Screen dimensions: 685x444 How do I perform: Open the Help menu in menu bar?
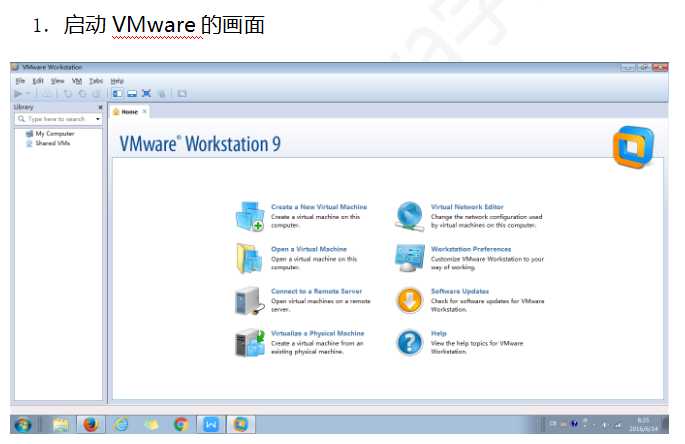(x=117, y=81)
